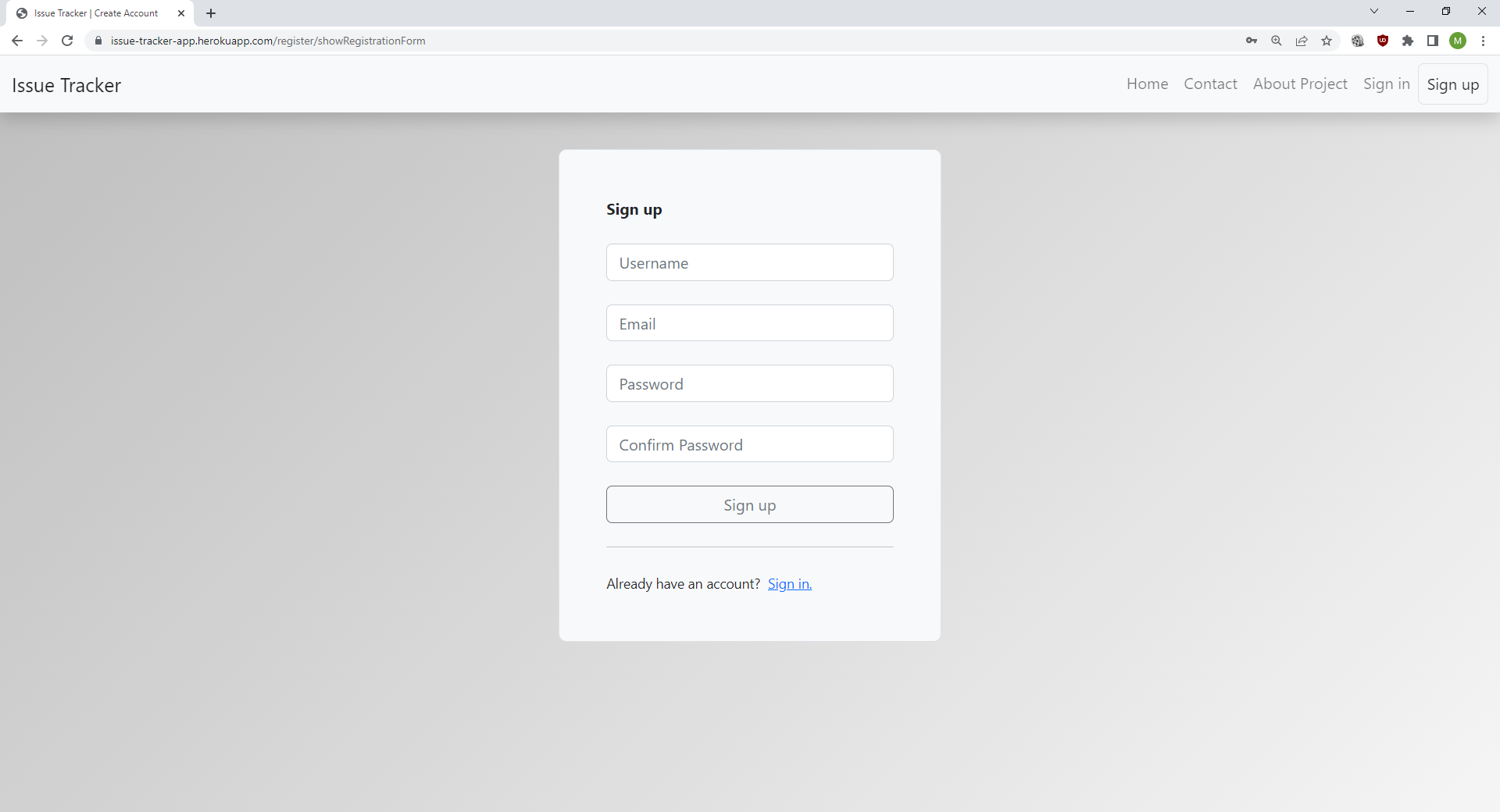The image size is (1500, 812).
Task: Open a new browser tab
Action: click(x=211, y=13)
